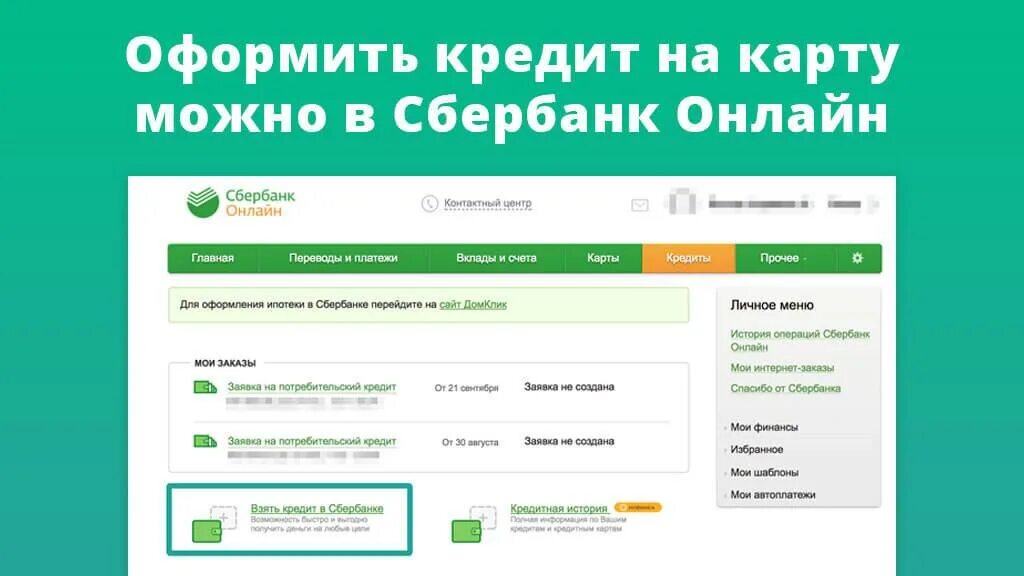1024x576 pixels.
Task: Open the Главная tab
Action: tap(212, 258)
